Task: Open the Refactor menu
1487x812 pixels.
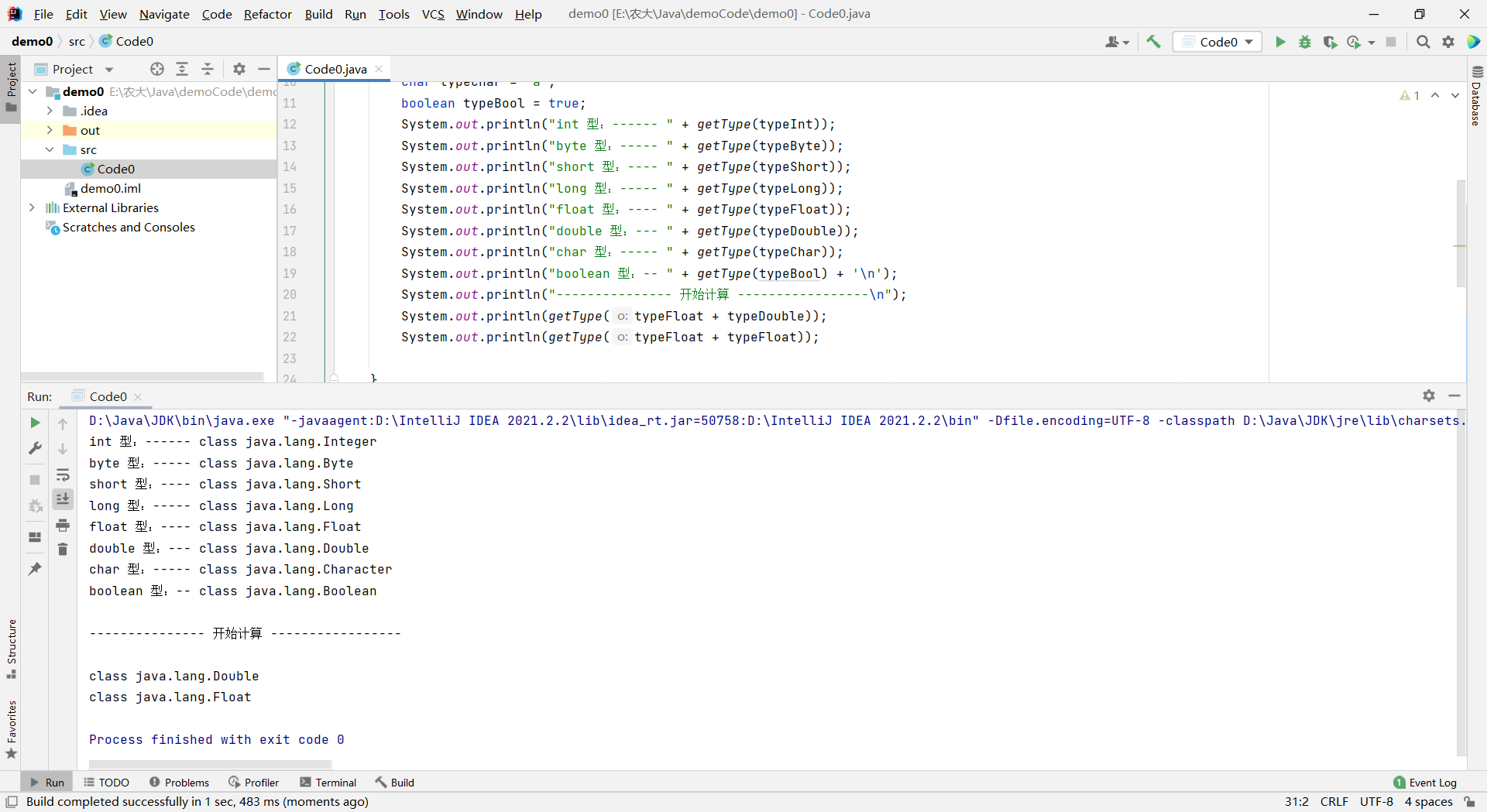Action: coord(267,14)
